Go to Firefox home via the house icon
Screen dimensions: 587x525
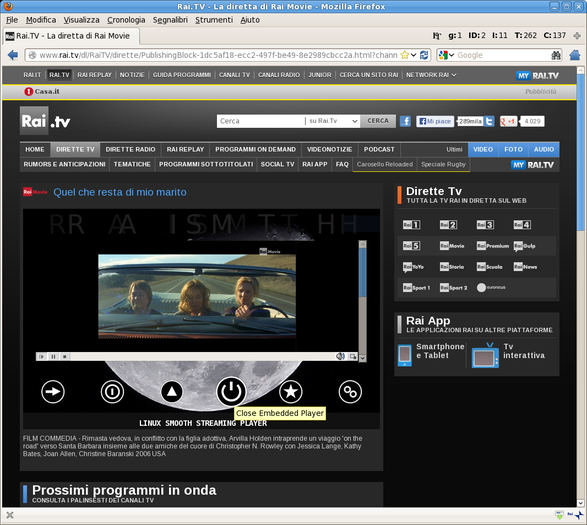[575, 55]
